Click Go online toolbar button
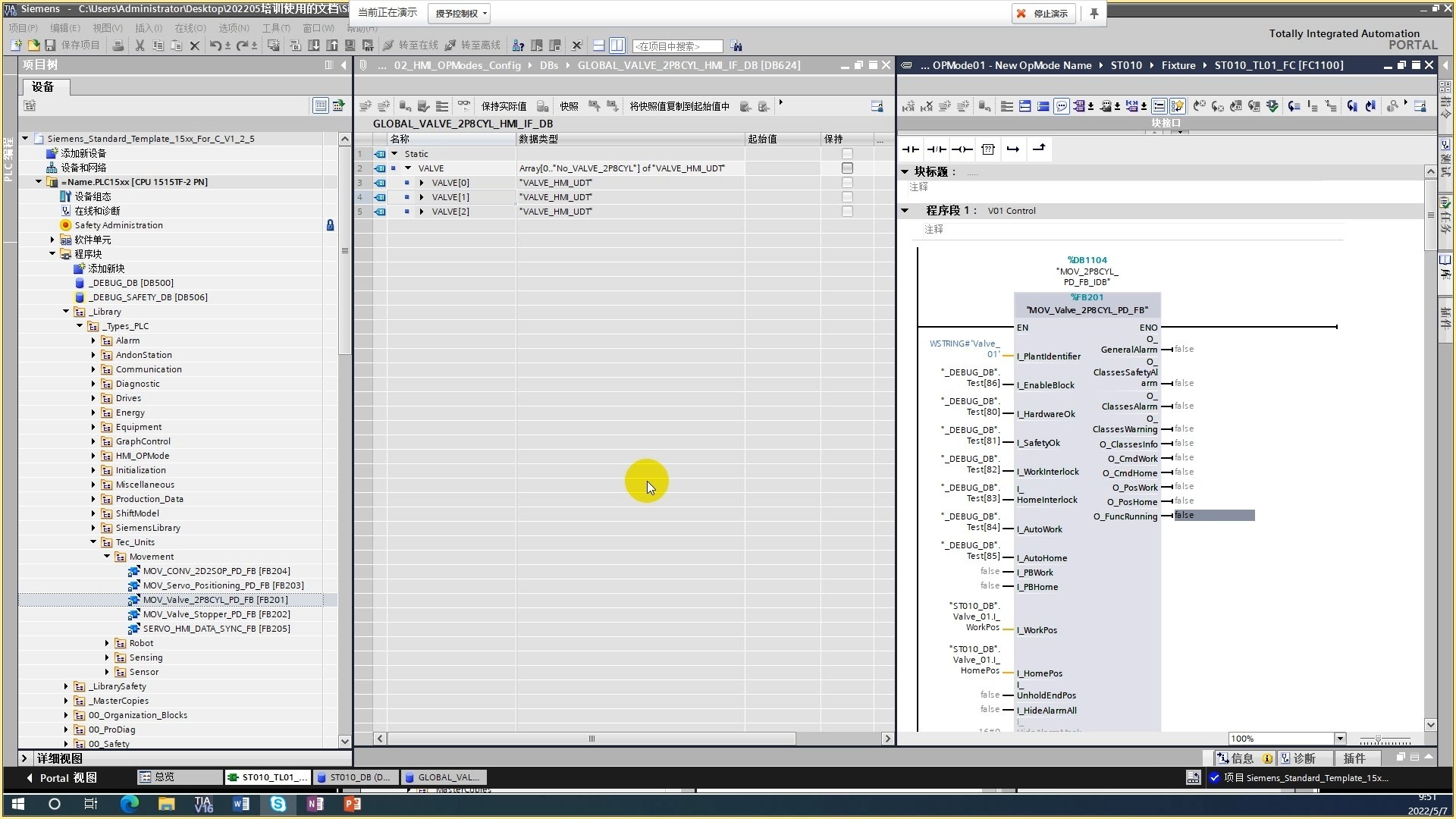Viewport: 1456px width, 819px height. coord(410,45)
